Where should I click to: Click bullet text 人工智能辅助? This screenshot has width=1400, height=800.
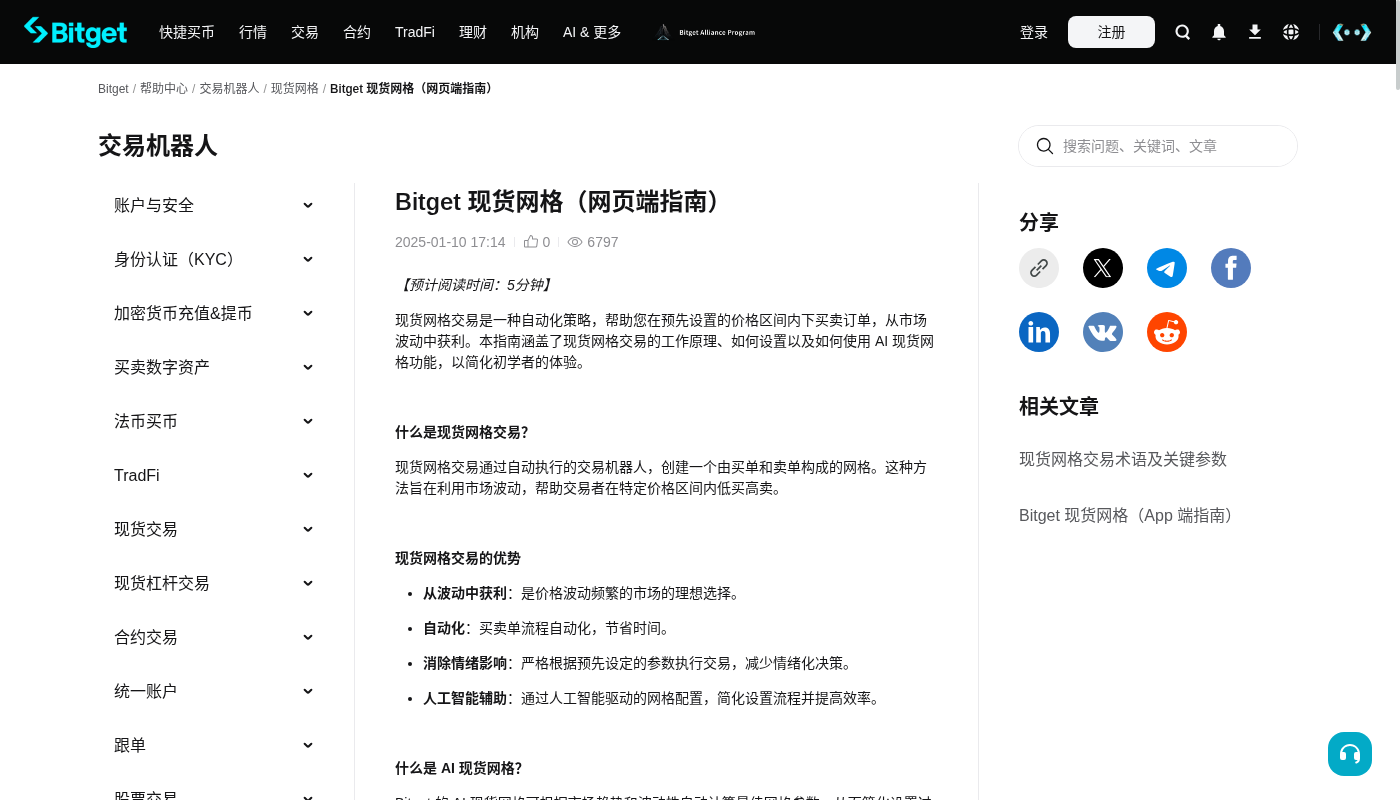(465, 698)
